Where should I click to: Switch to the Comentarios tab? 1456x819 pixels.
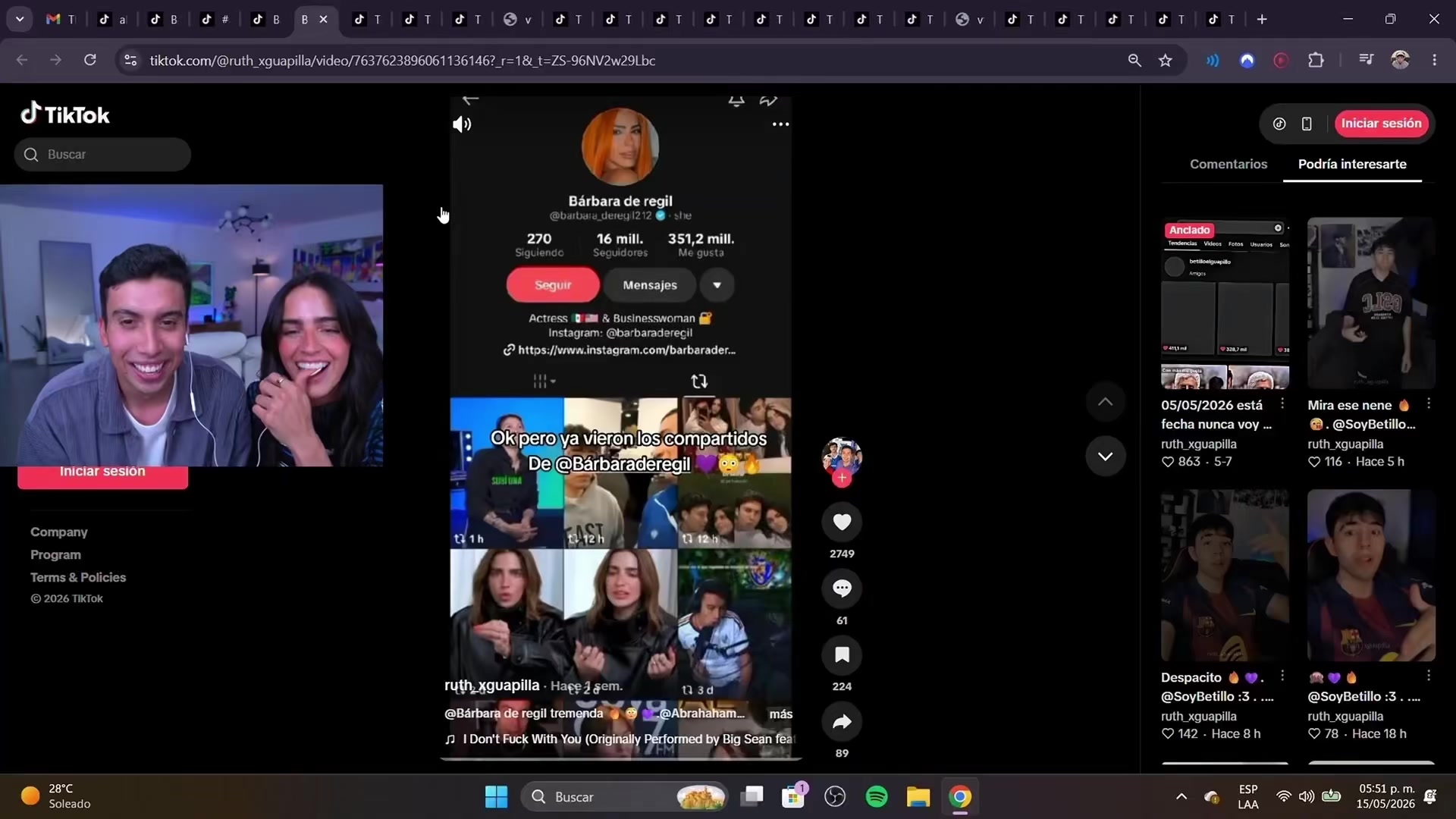pos(1228,164)
